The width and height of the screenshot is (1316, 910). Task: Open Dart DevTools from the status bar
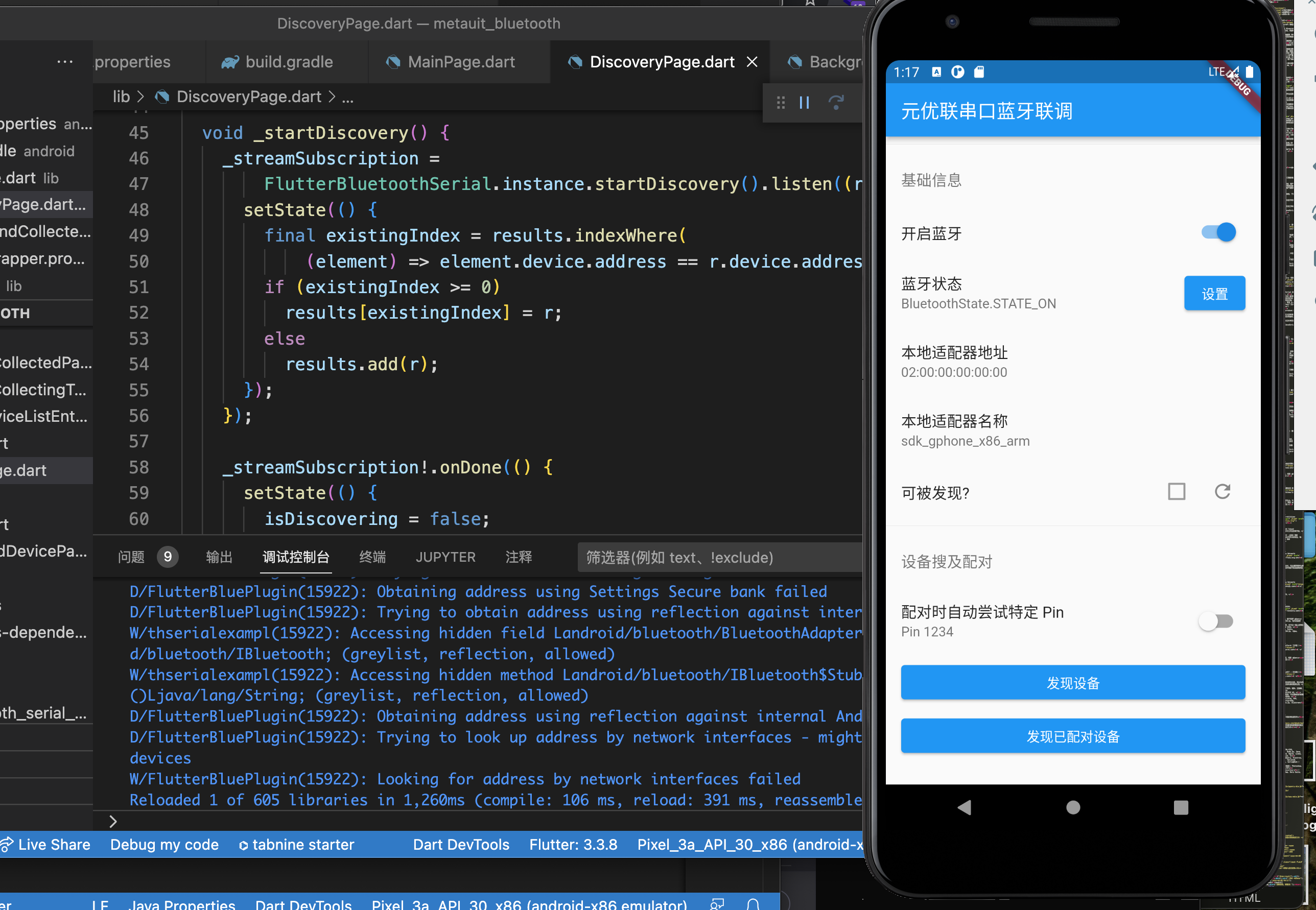pyautogui.click(x=461, y=845)
